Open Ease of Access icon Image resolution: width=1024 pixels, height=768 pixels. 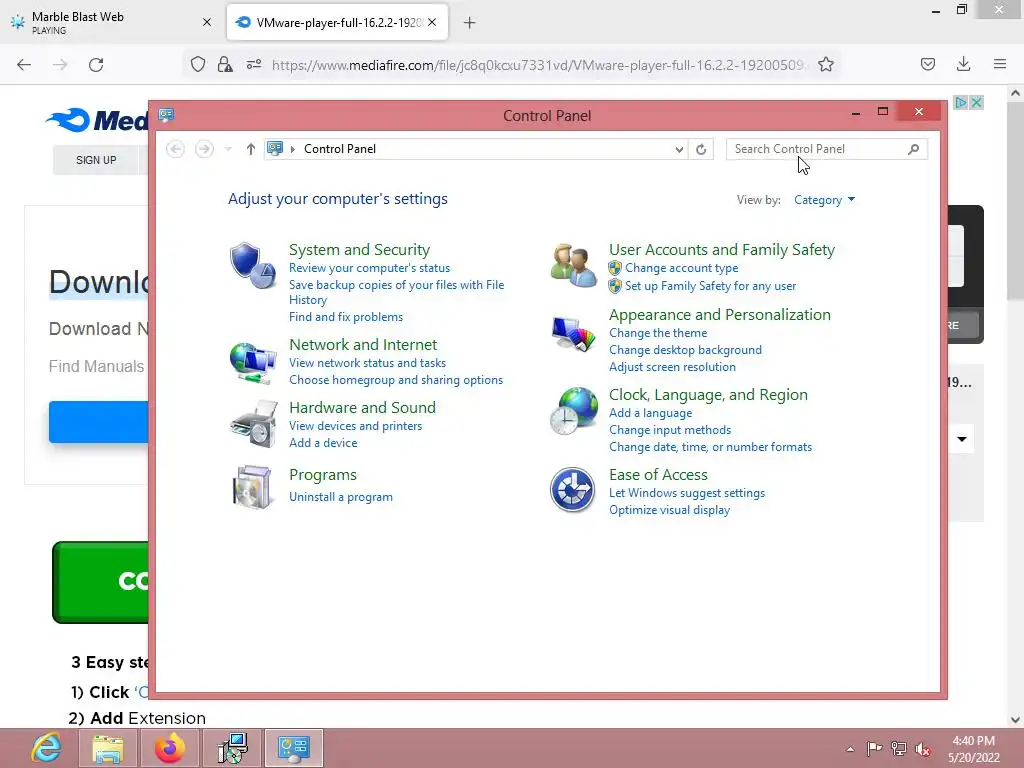[x=573, y=490]
